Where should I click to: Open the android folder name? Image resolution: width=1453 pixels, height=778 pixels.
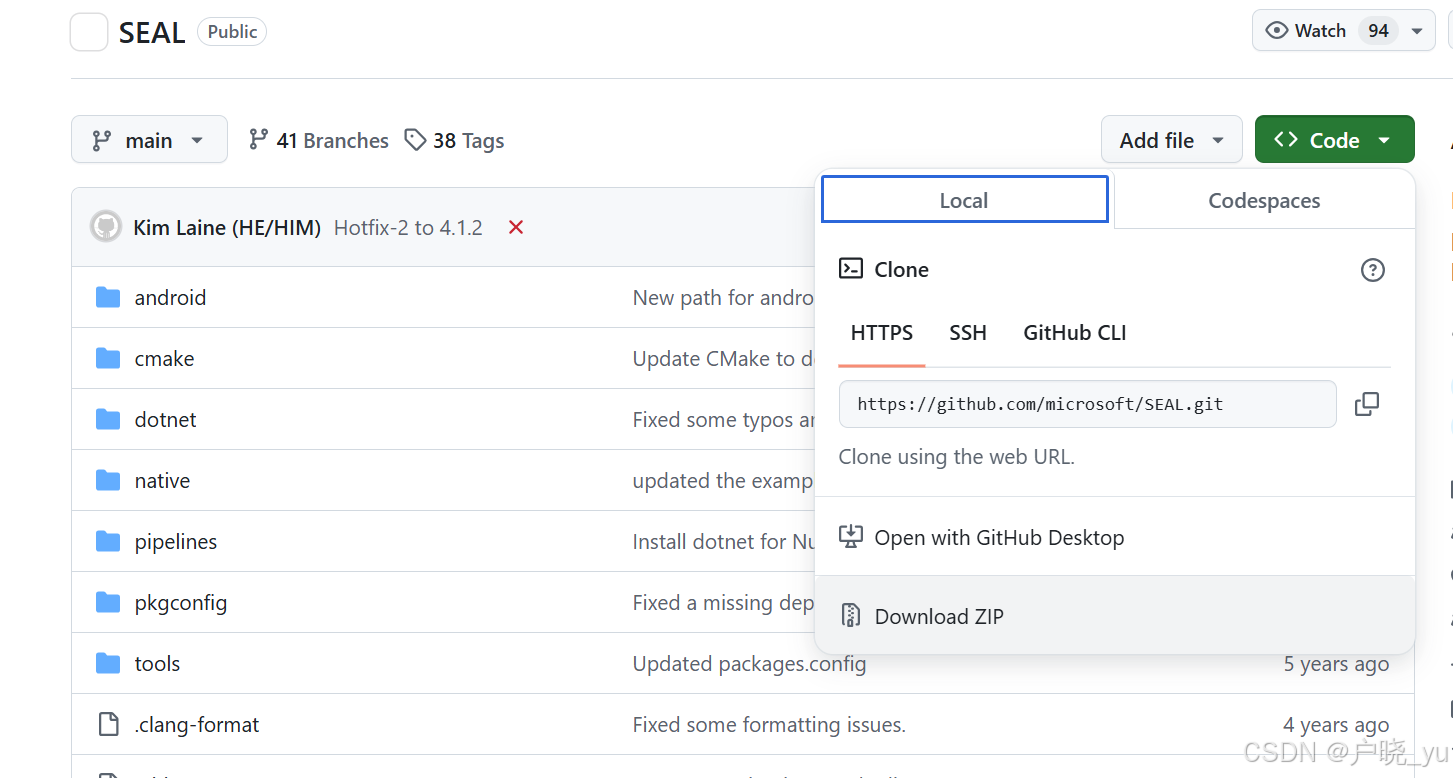pyautogui.click(x=170, y=298)
